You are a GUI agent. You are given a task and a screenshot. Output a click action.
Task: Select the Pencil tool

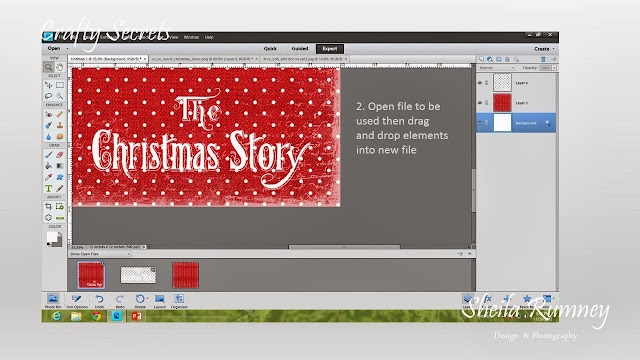click(x=60, y=188)
